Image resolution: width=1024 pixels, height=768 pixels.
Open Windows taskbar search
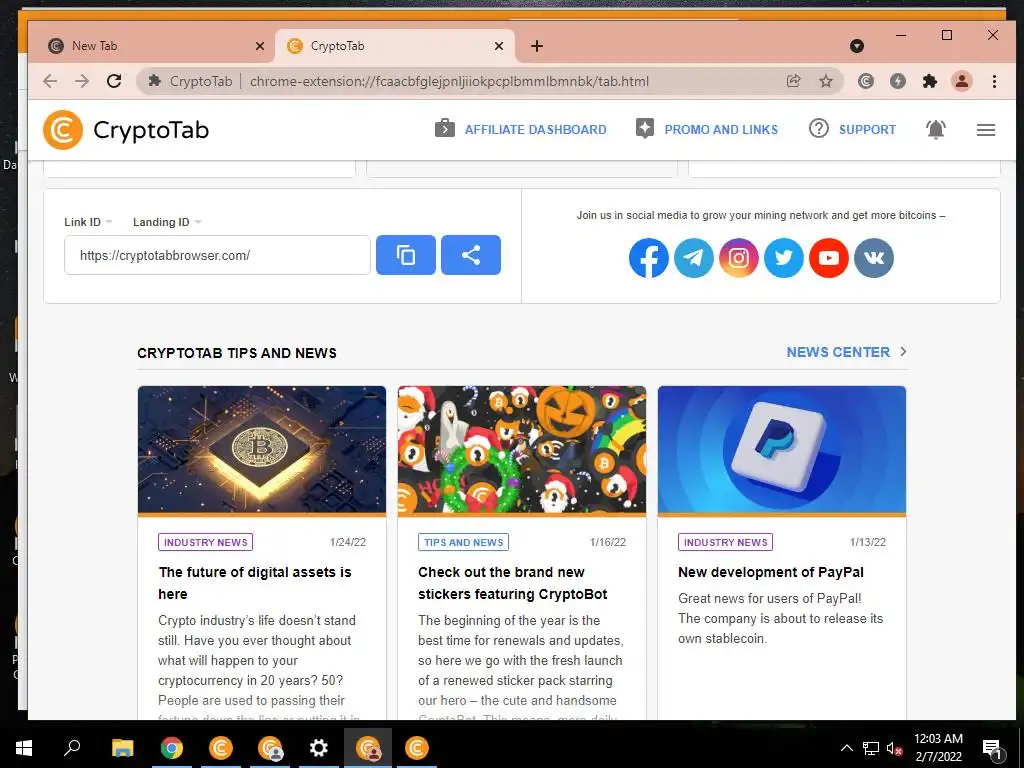(x=72, y=748)
